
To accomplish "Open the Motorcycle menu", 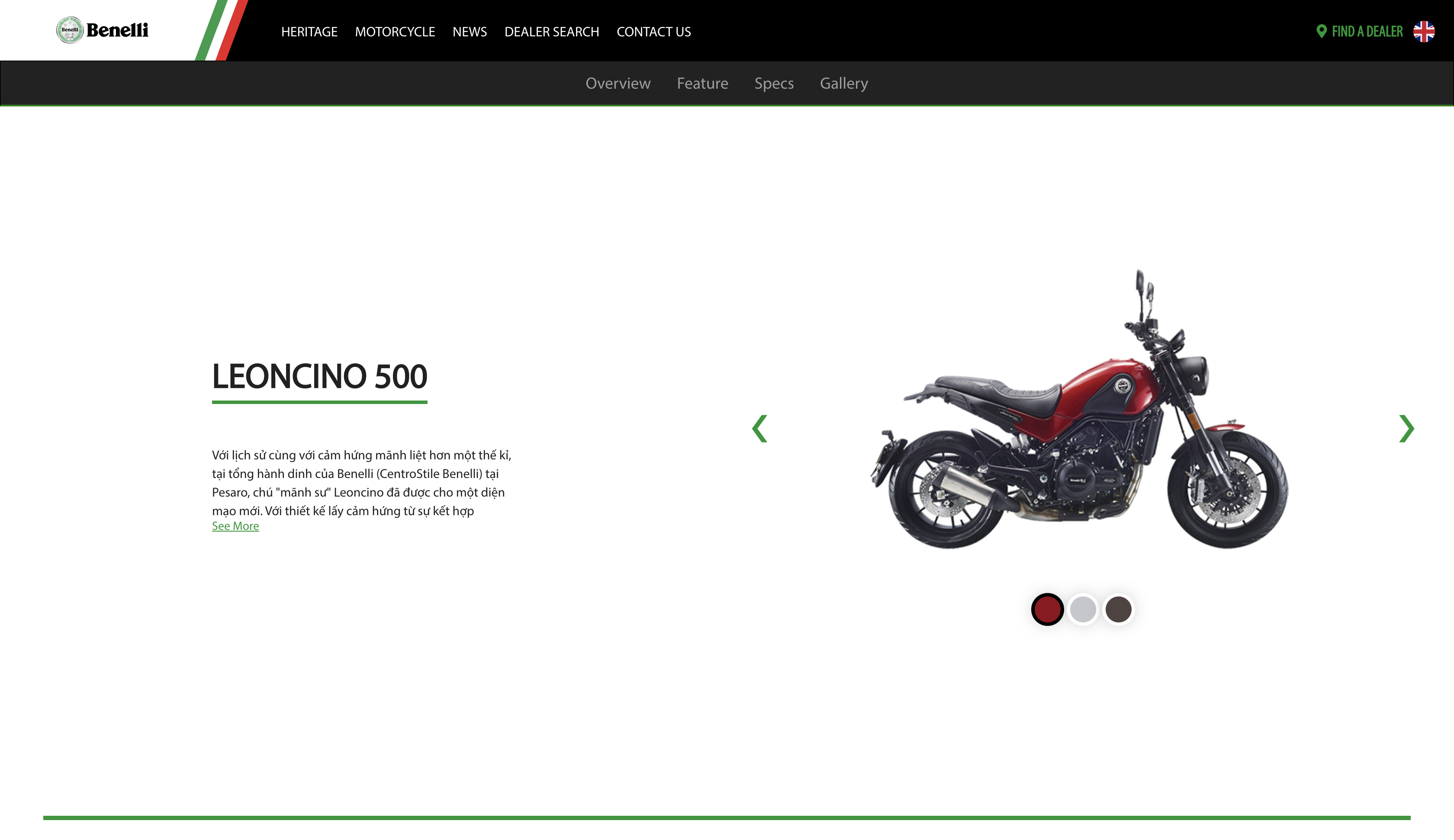I will coord(395,32).
